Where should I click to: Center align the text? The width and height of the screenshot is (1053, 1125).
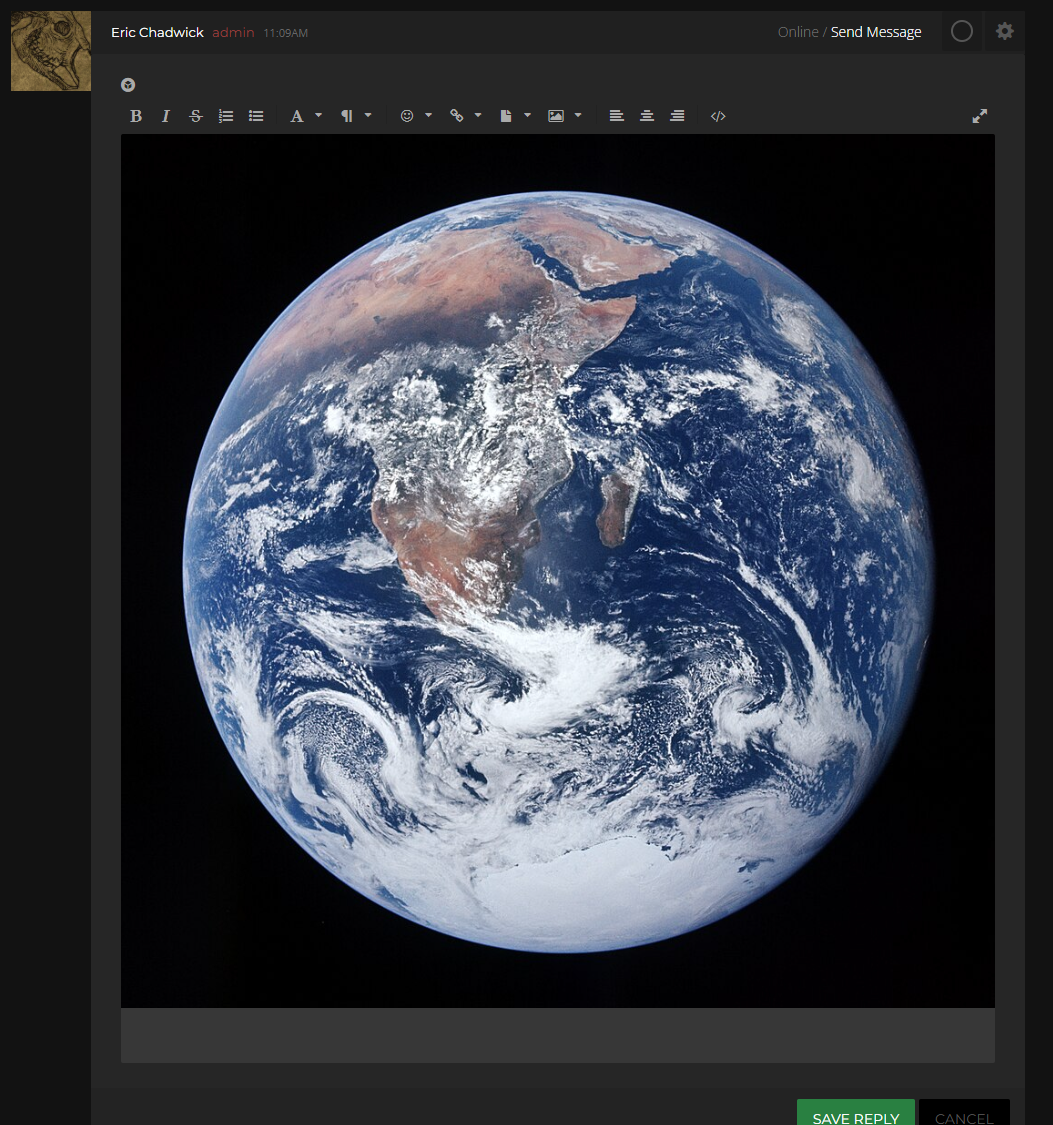pos(647,116)
